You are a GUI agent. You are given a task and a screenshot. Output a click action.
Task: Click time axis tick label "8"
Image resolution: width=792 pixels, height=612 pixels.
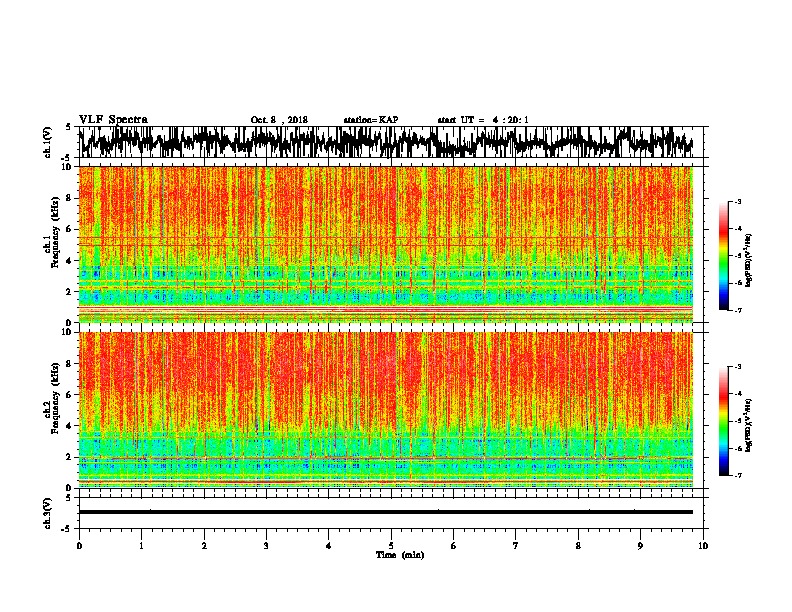578,545
